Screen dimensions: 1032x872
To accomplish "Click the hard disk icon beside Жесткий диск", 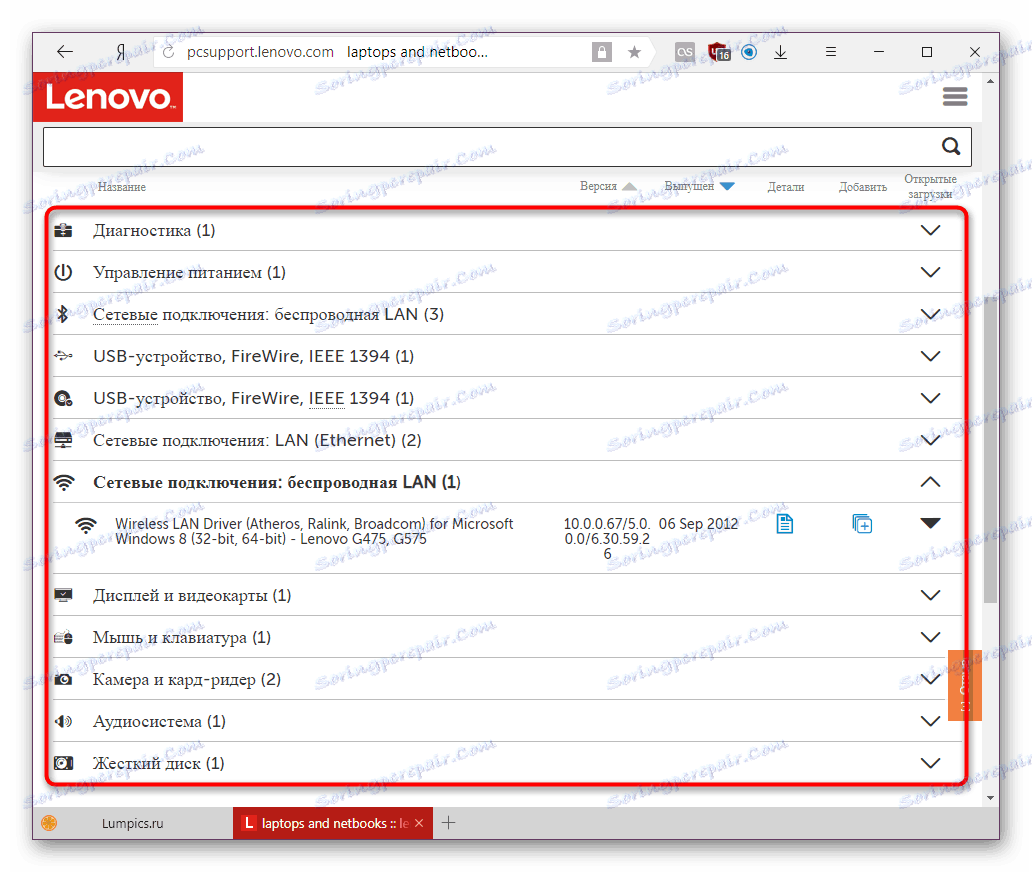I will (64, 762).
